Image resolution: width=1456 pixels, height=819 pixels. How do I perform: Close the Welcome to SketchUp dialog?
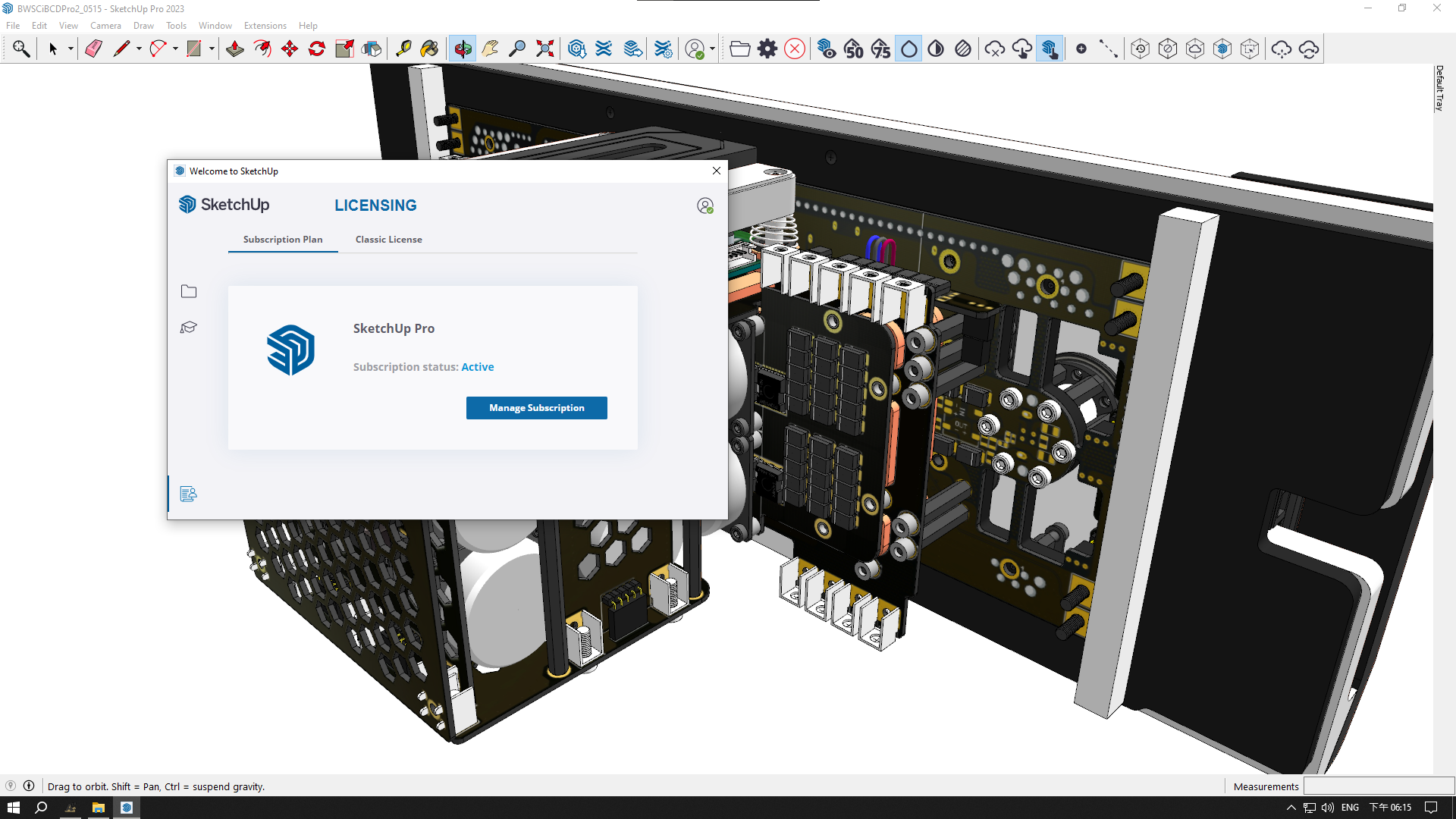pyautogui.click(x=717, y=171)
